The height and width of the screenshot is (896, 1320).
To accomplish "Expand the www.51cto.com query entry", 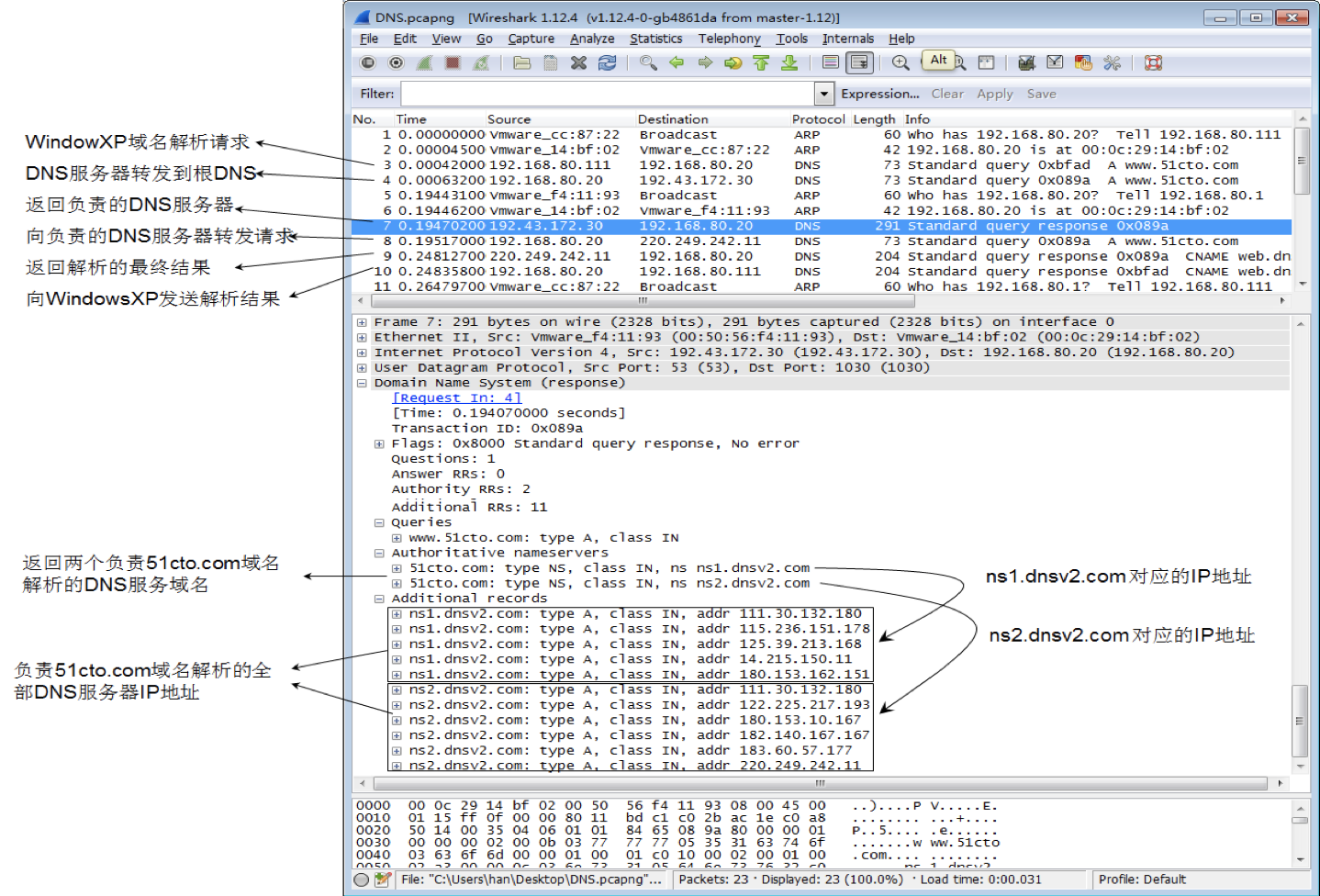I will [x=397, y=538].
